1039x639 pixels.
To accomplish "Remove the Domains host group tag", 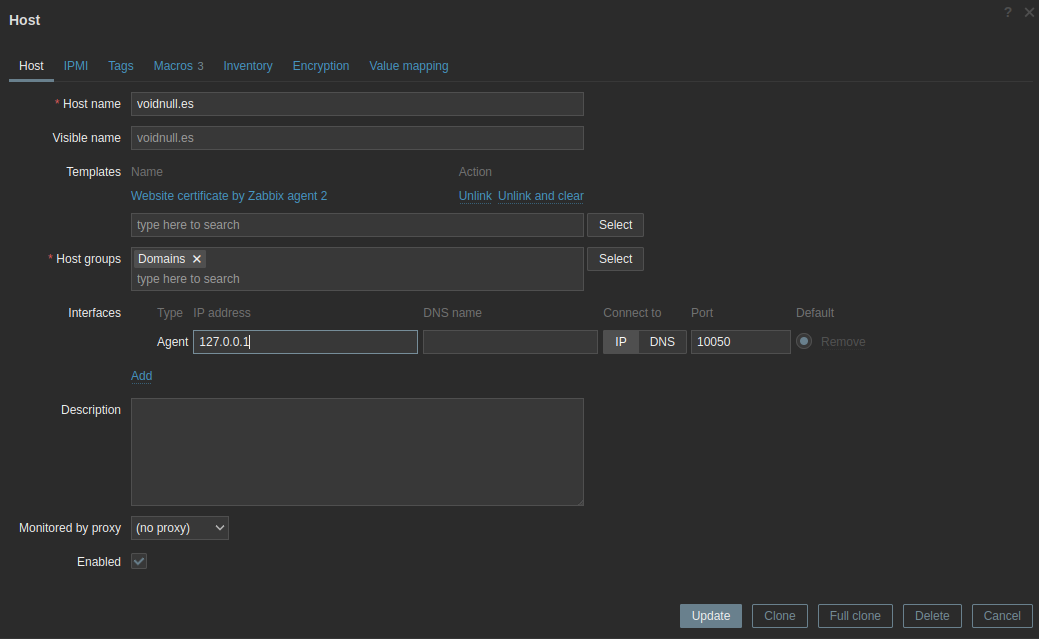I will [197, 259].
